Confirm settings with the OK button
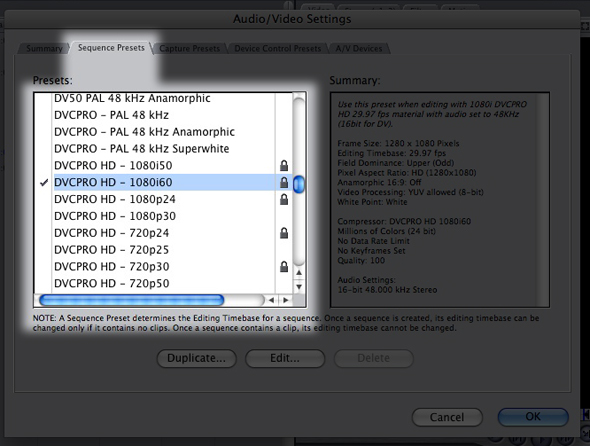Viewport: 590px width, 446px height. (x=533, y=417)
